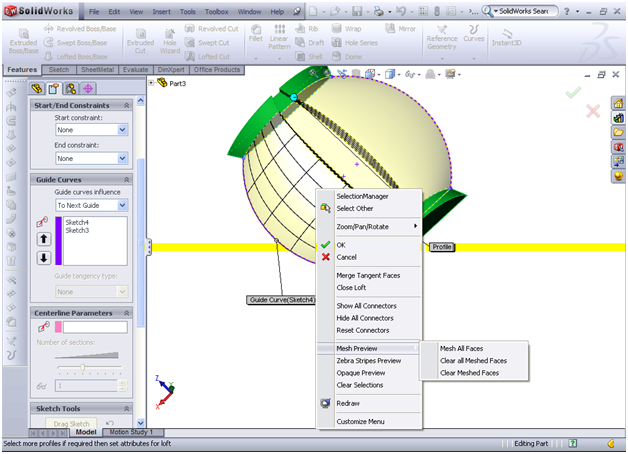Screen dimensions: 628x454
Task: Open the Hole Wizard
Action: pos(170,41)
